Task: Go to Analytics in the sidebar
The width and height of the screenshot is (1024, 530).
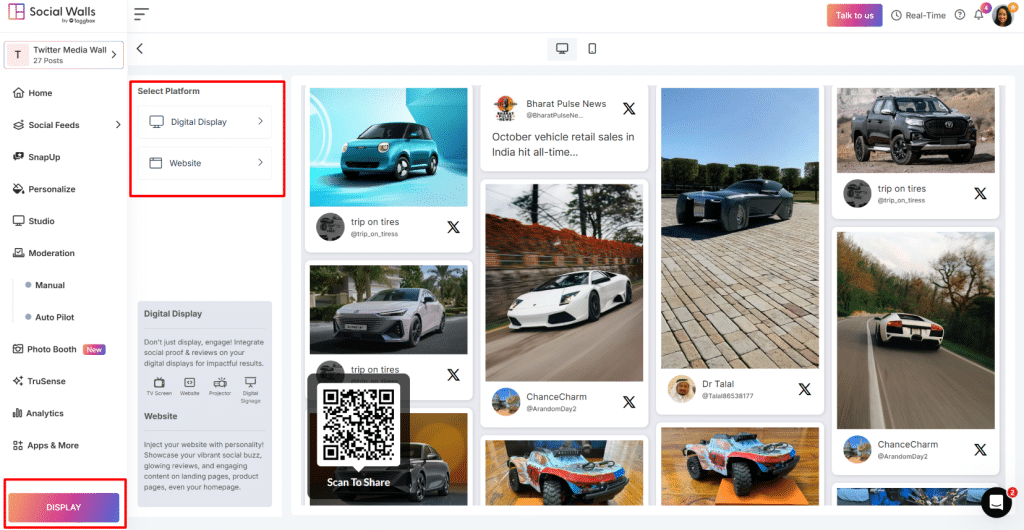Action: pos(45,413)
